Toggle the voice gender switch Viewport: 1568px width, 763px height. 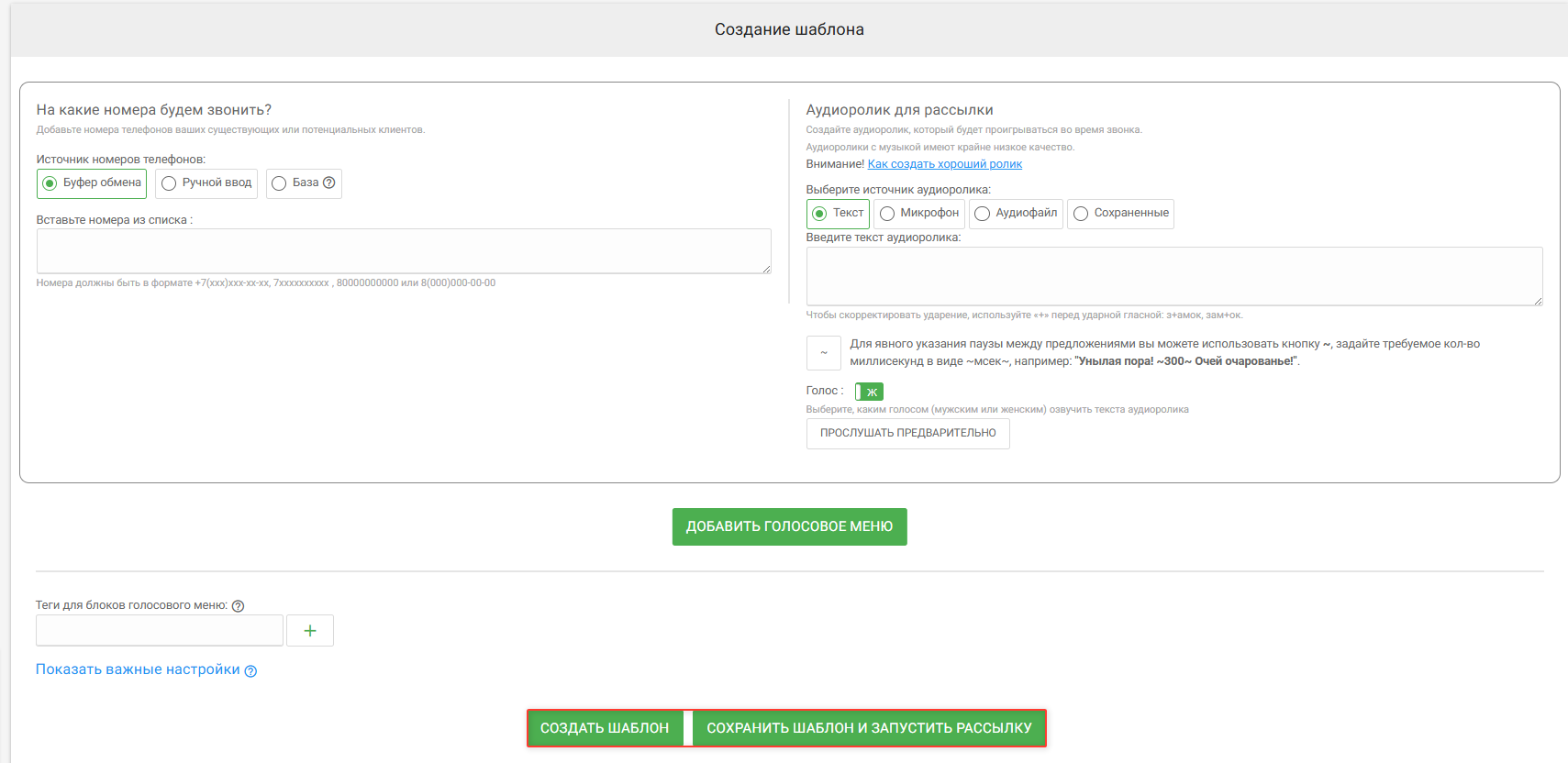pos(869,392)
